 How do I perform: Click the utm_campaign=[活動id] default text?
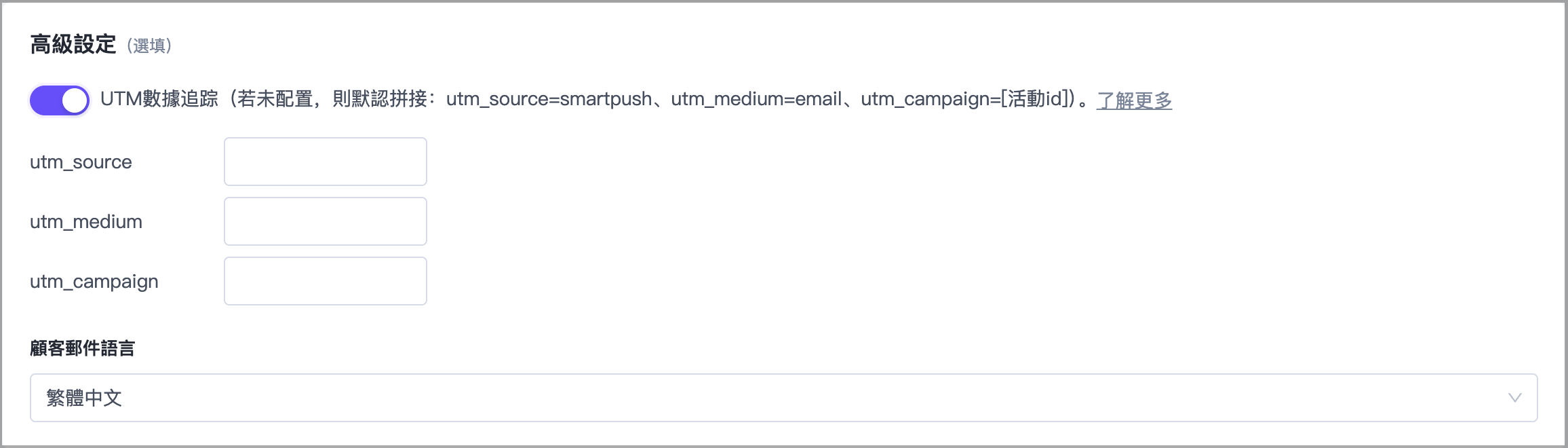pos(966,99)
